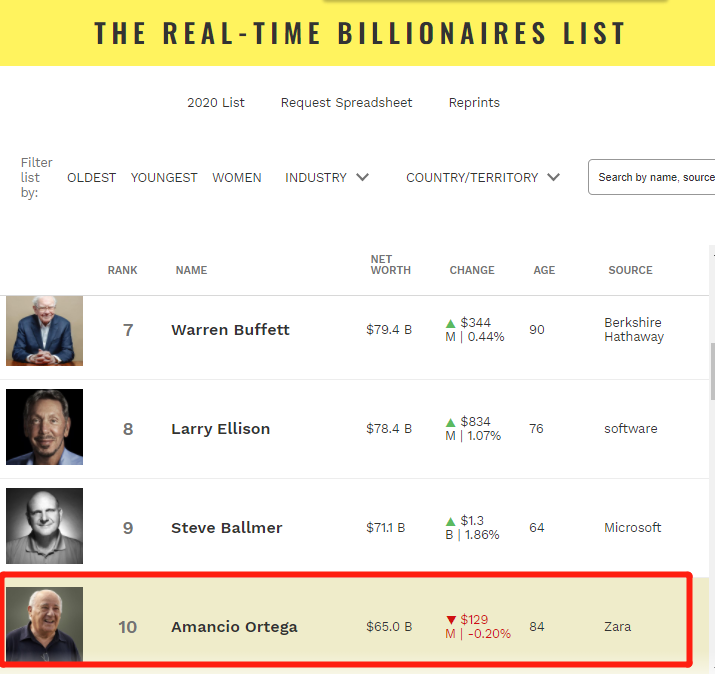This screenshot has height=674, width=715.
Task: Open the 2020 List tab
Action: 216,103
